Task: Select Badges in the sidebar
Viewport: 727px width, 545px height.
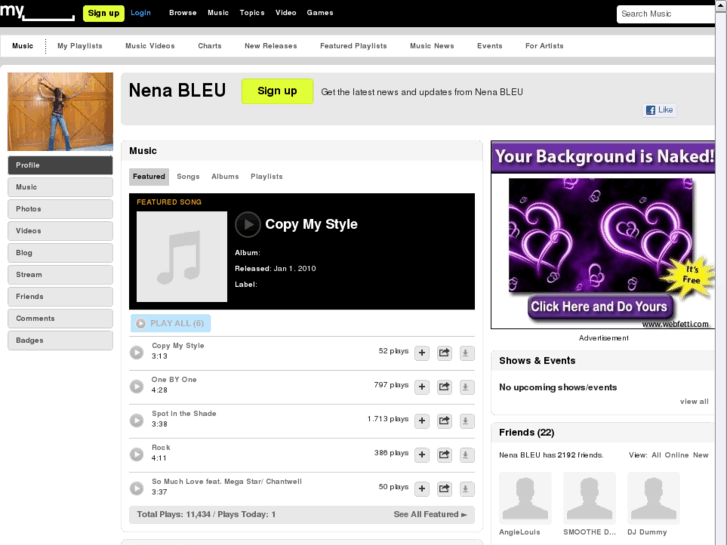Action: click(x=60, y=340)
